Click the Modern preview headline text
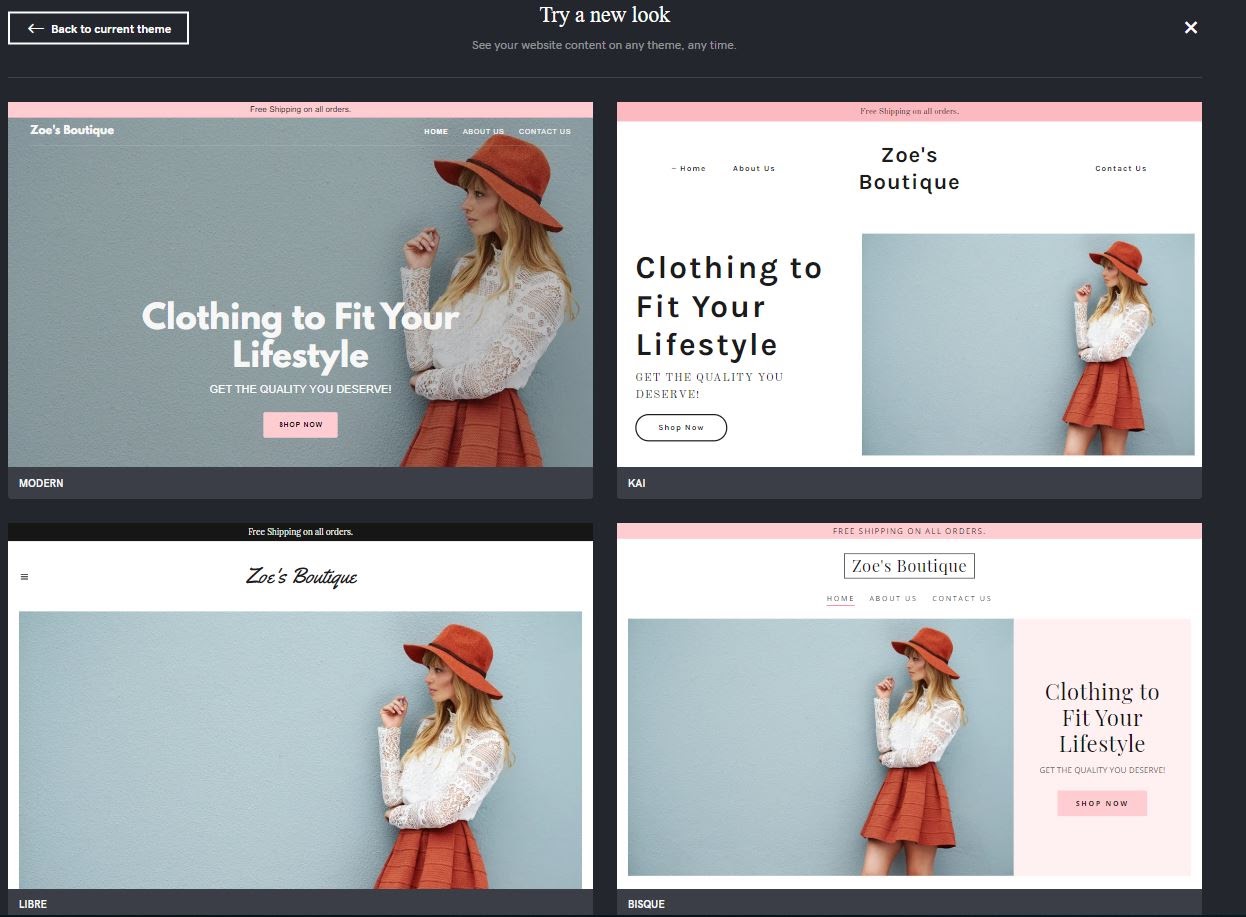 coord(300,336)
